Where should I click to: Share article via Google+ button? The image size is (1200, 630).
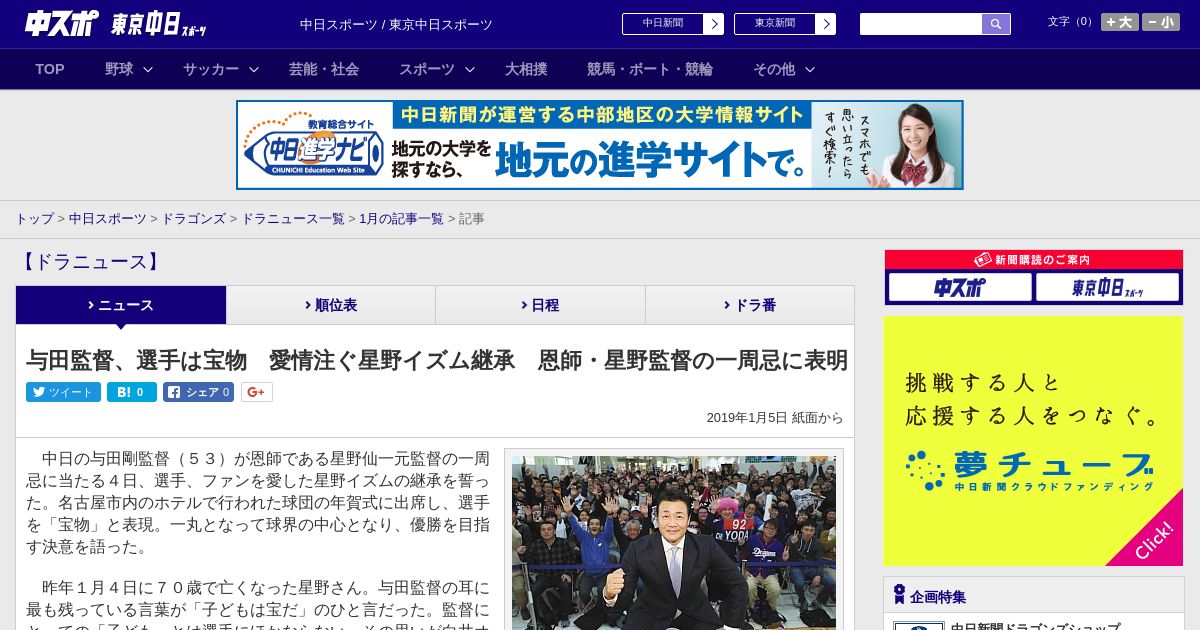point(256,392)
